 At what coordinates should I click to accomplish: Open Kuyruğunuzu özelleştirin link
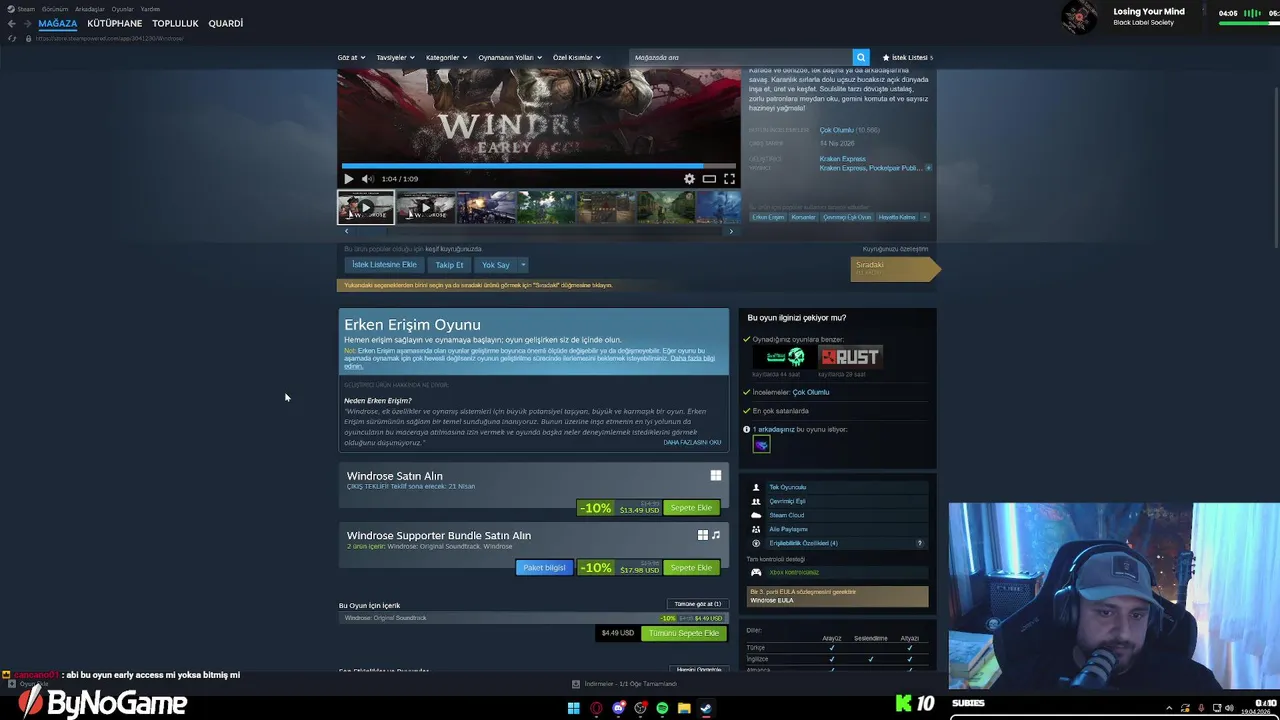(x=895, y=249)
